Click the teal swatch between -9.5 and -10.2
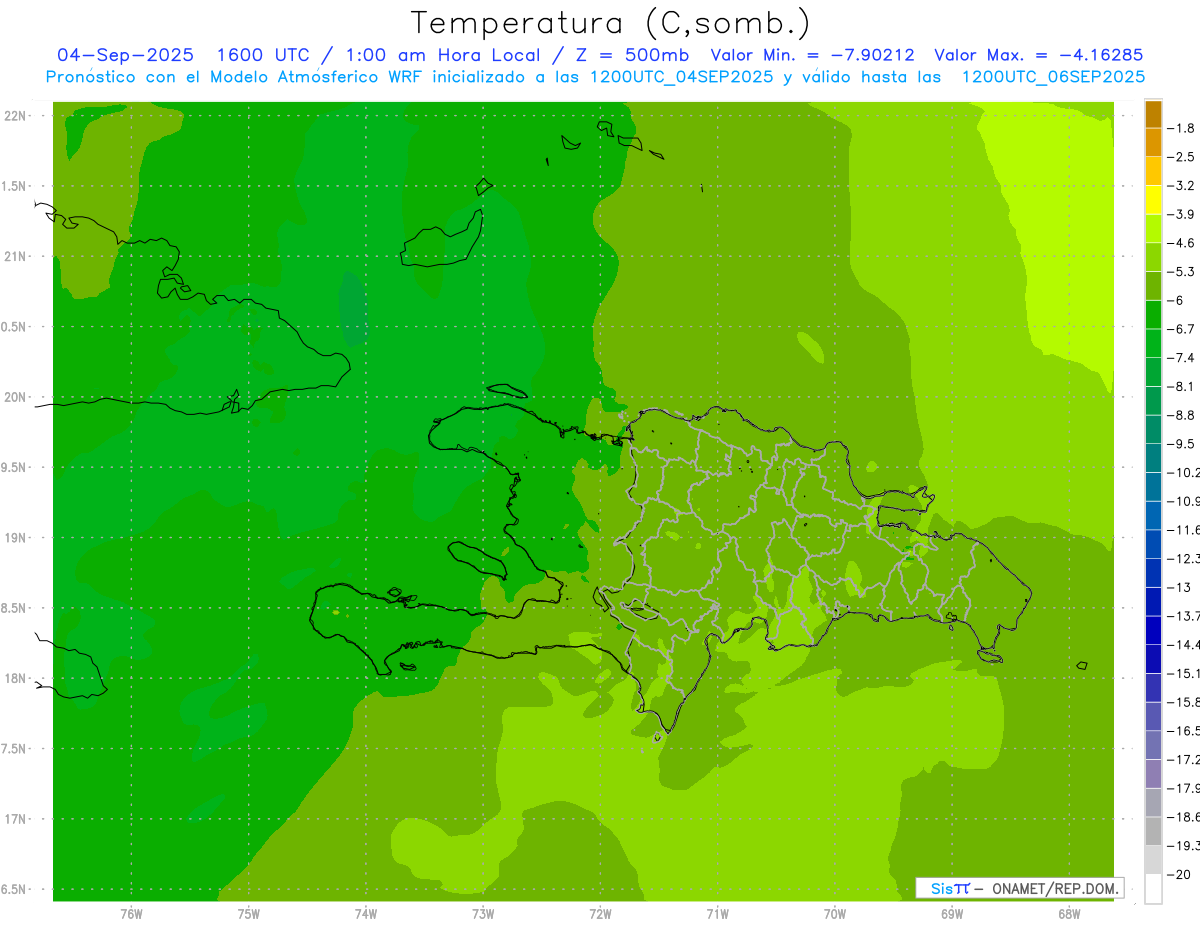The width and height of the screenshot is (1200, 927). coord(1153,458)
